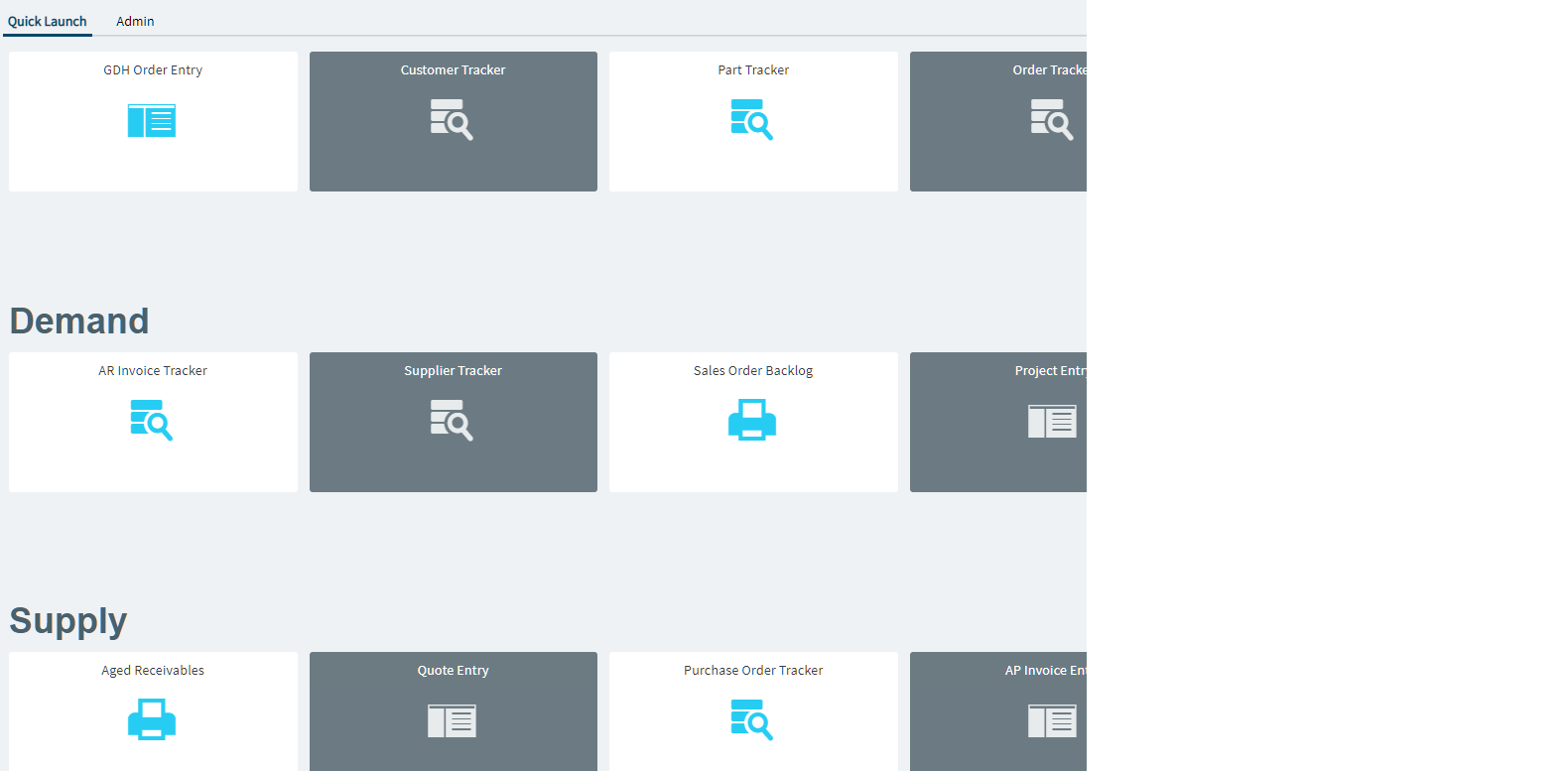Open the AP Invoice Entry form icon
Image resolution: width=1568 pixels, height=772 pixels.
click(x=1052, y=721)
